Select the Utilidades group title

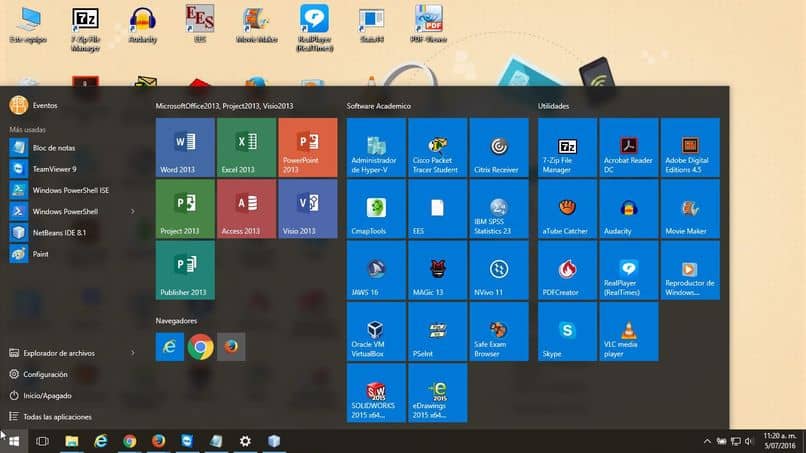[x=553, y=106]
